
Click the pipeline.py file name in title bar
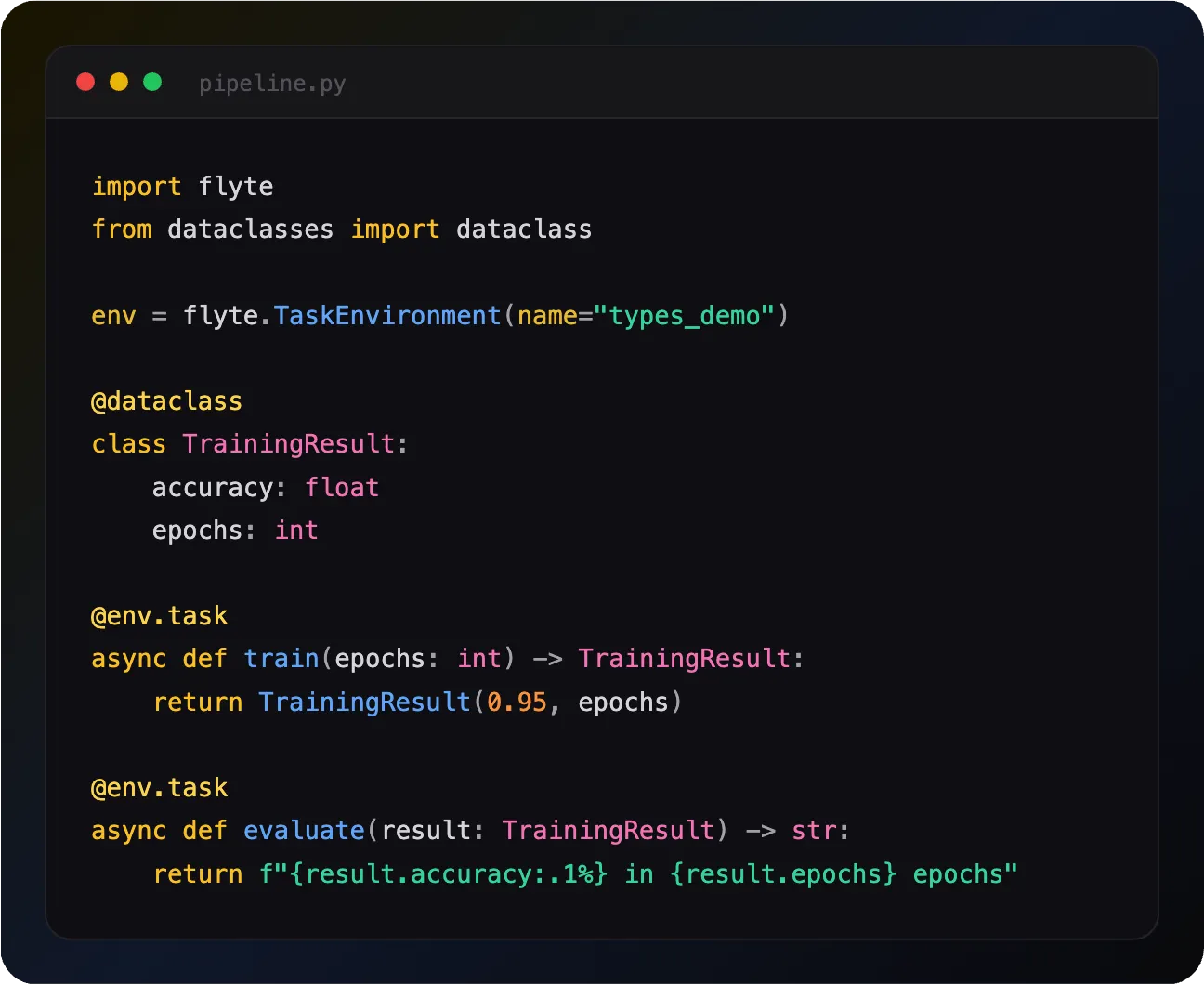272,84
